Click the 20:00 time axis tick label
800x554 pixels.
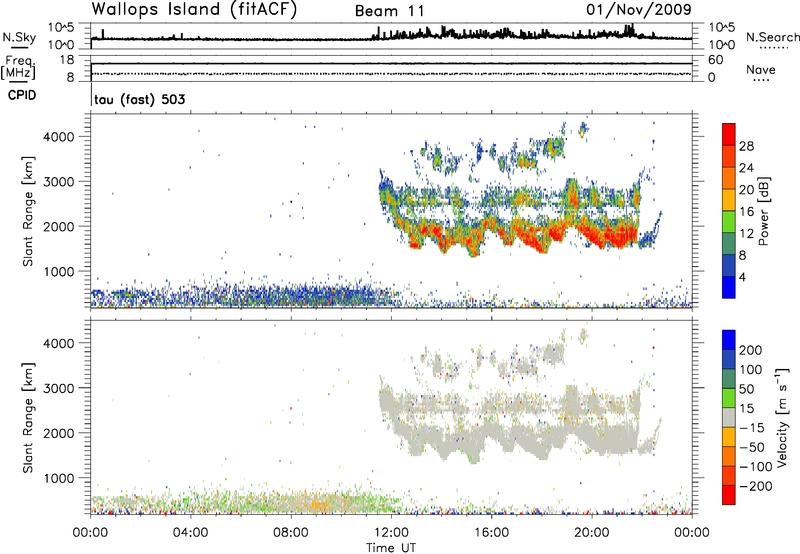[x=592, y=533]
